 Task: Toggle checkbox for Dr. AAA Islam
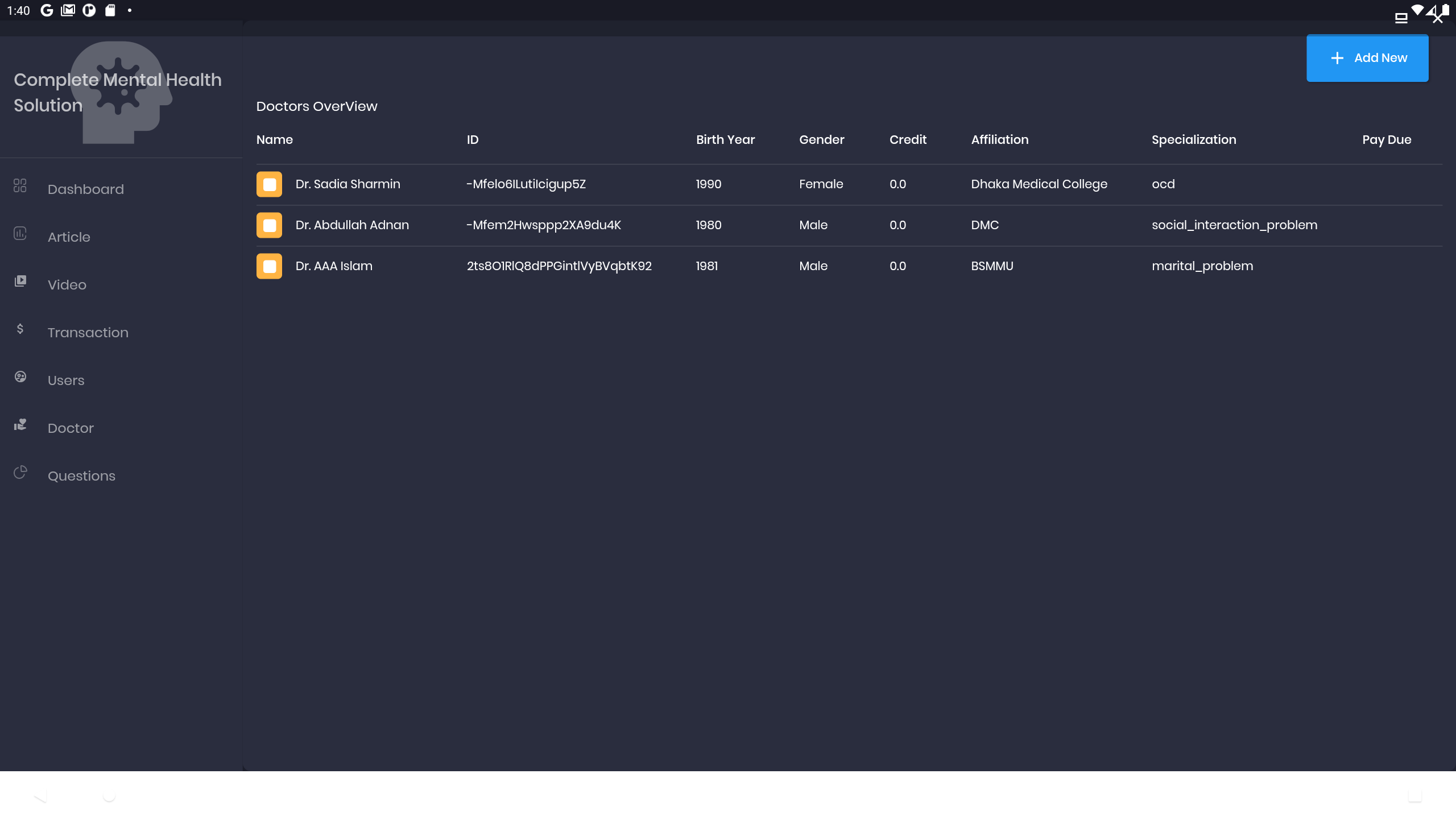click(269, 266)
